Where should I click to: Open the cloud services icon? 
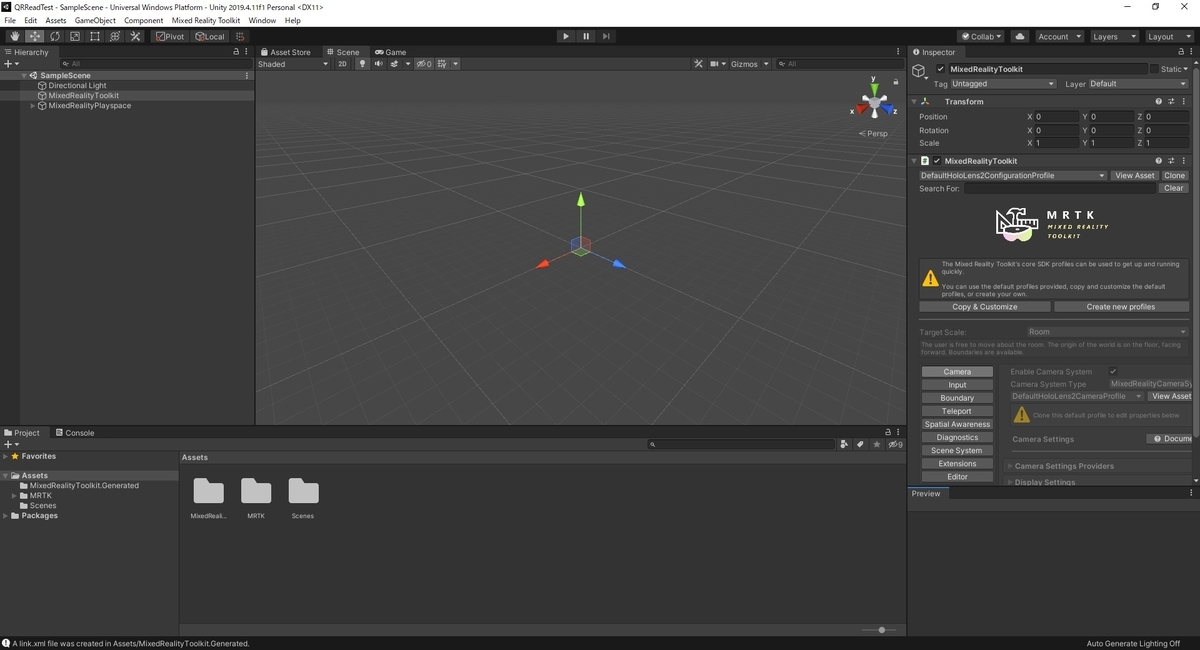click(x=1020, y=37)
